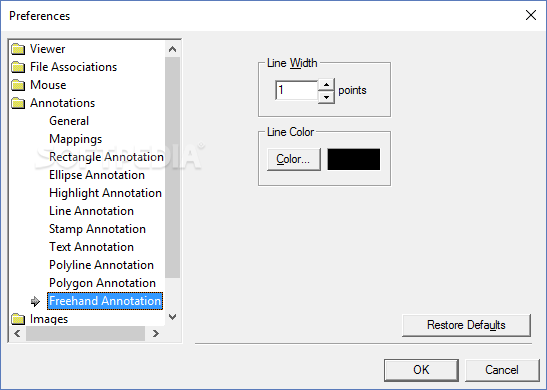Viewport: 547px width, 390px height.
Task: Click the tree scroll up arrow
Action: [x=172, y=49]
